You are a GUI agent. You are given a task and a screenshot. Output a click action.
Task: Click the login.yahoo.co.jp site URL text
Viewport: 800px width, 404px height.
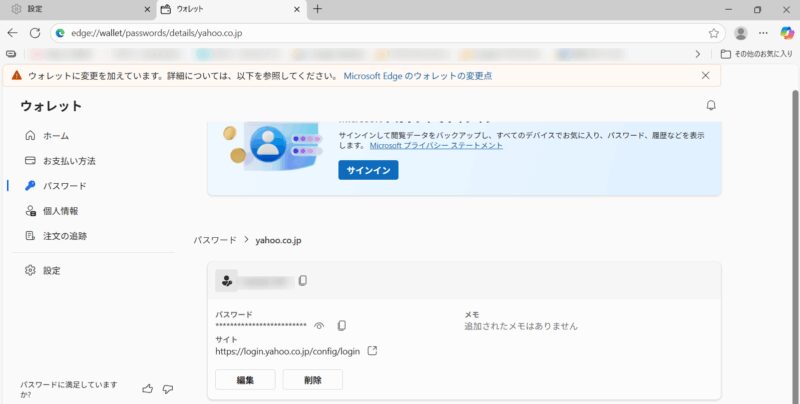point(287,351)
